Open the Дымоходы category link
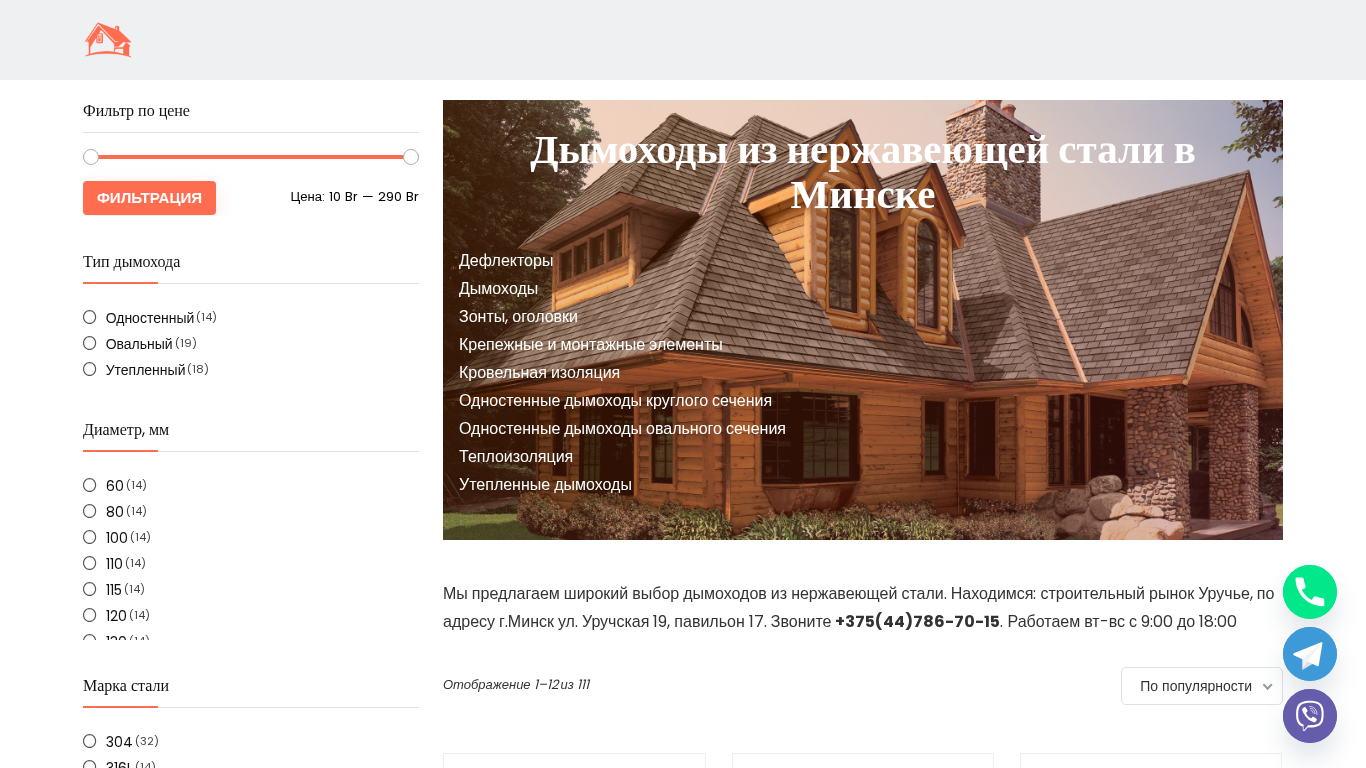Image resolution: width=1366 pixels, height=768 pixels. pyautogui.click(x=498, y=288)
